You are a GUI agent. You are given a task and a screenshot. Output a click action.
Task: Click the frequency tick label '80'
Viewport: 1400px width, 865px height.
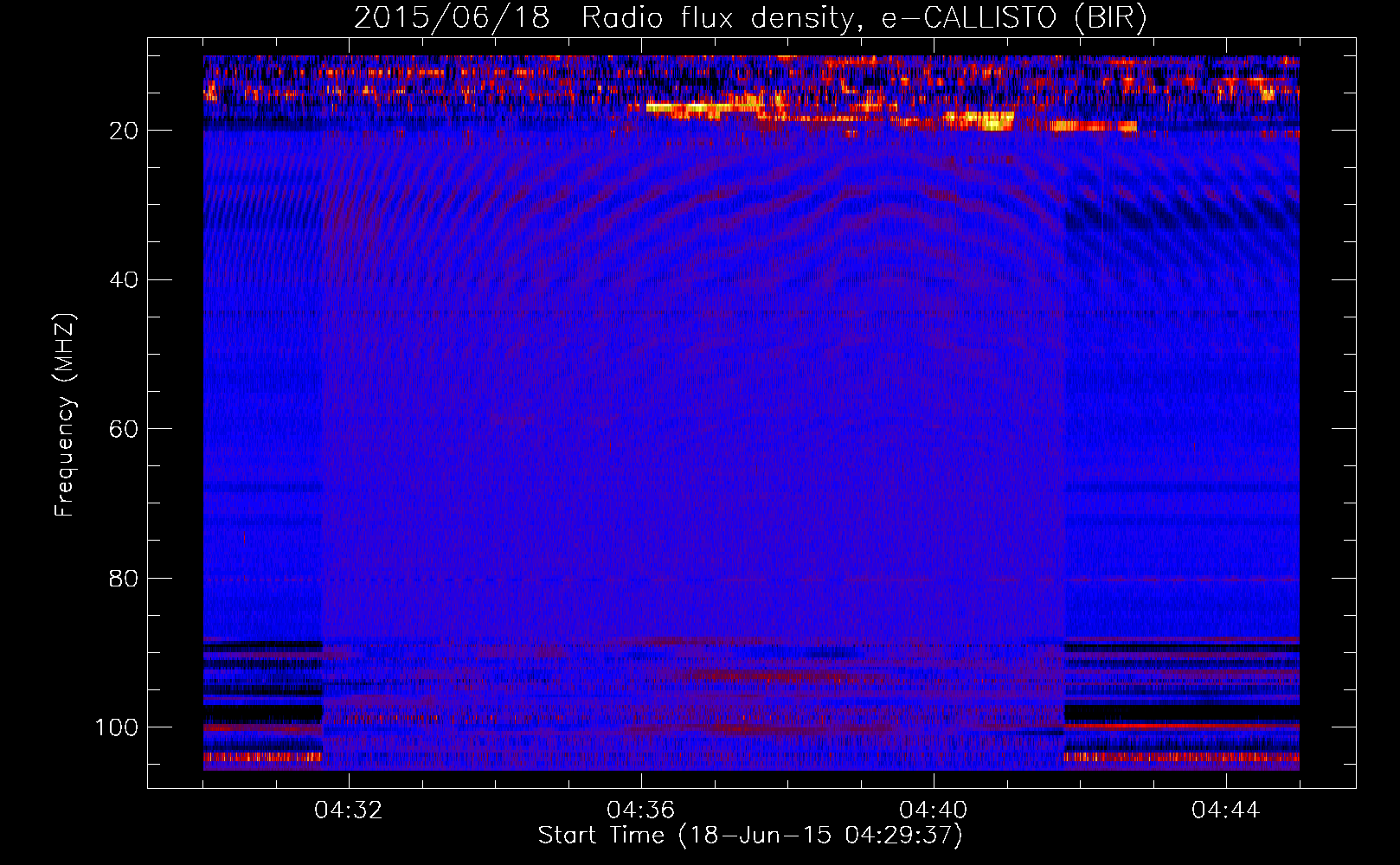click(x=124, y=579)
